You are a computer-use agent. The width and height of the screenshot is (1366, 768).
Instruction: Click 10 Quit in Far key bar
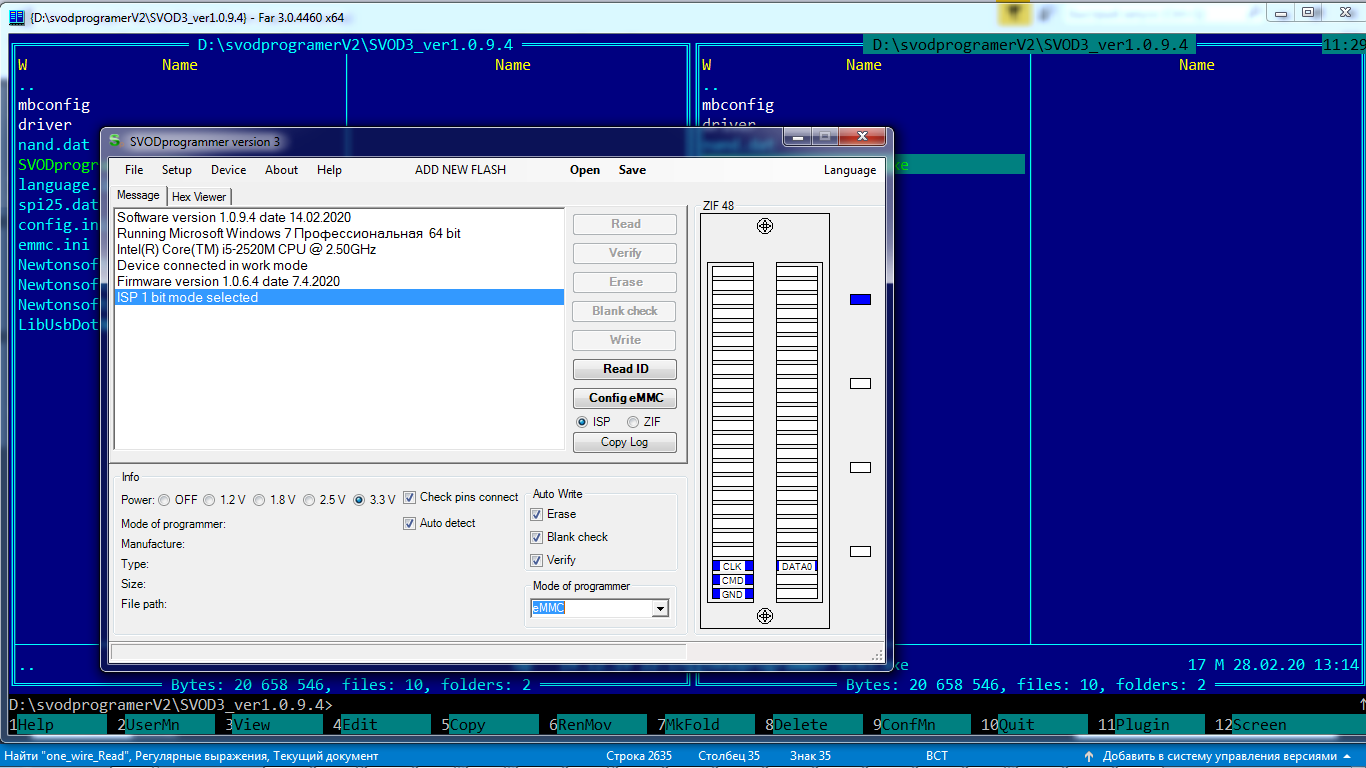(x=1034, y=725)
